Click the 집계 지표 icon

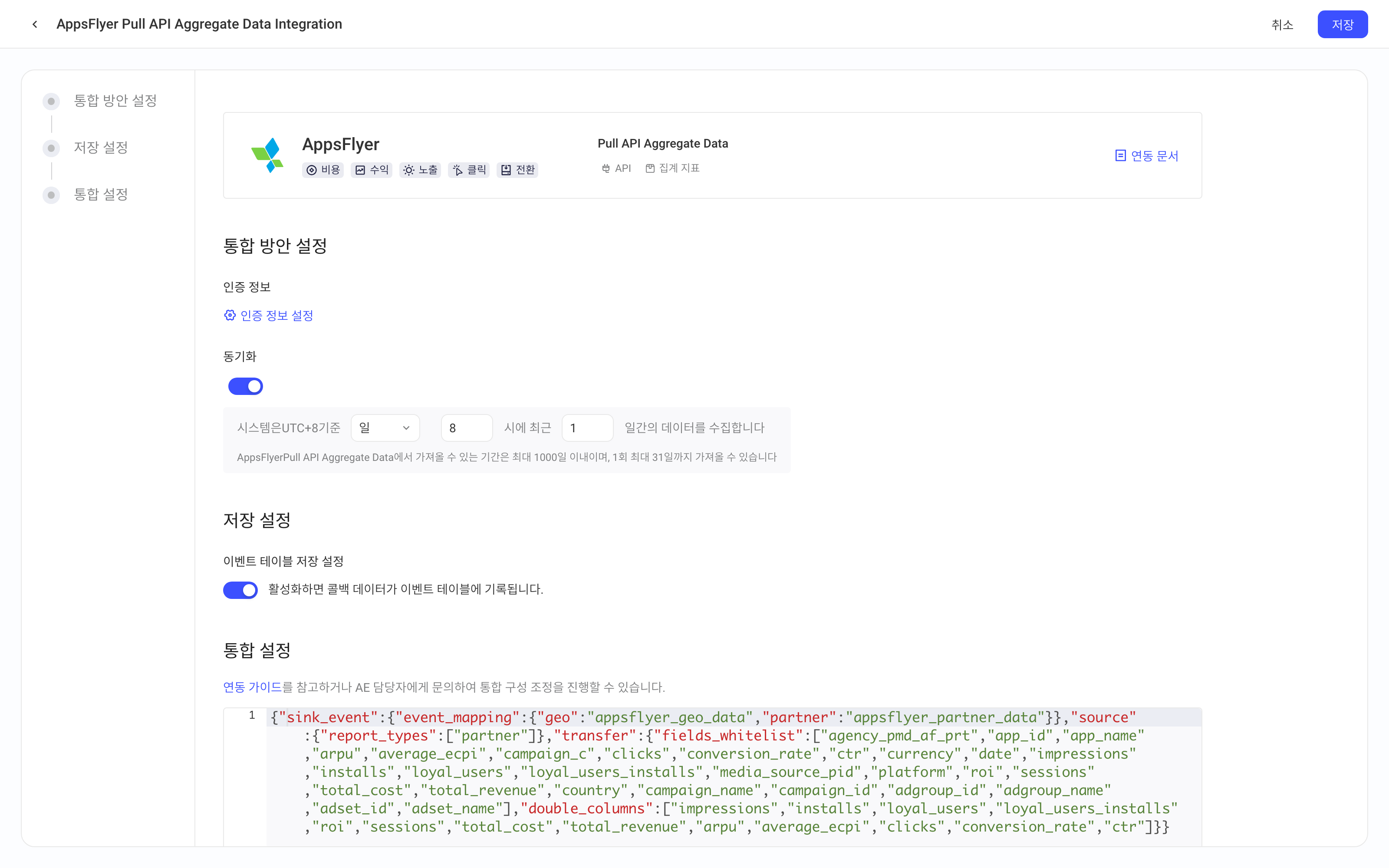click(x=650, y=168)
